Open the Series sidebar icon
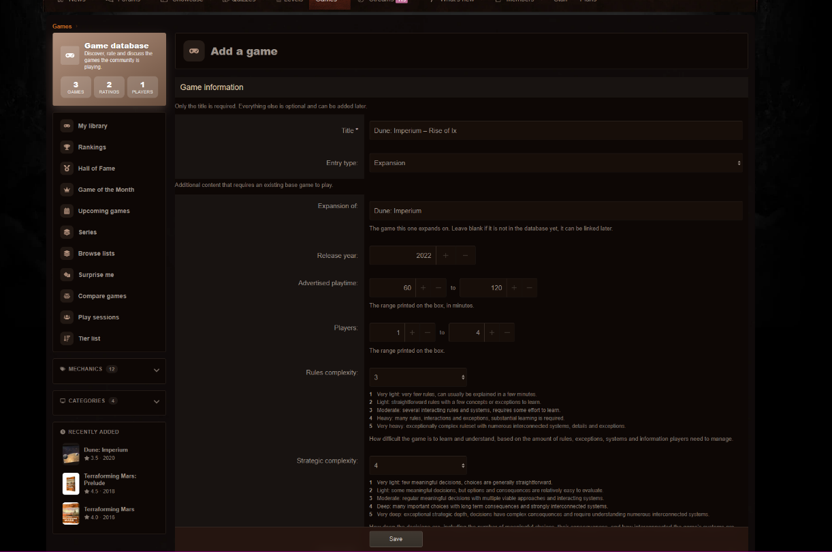 pos(67,232)
